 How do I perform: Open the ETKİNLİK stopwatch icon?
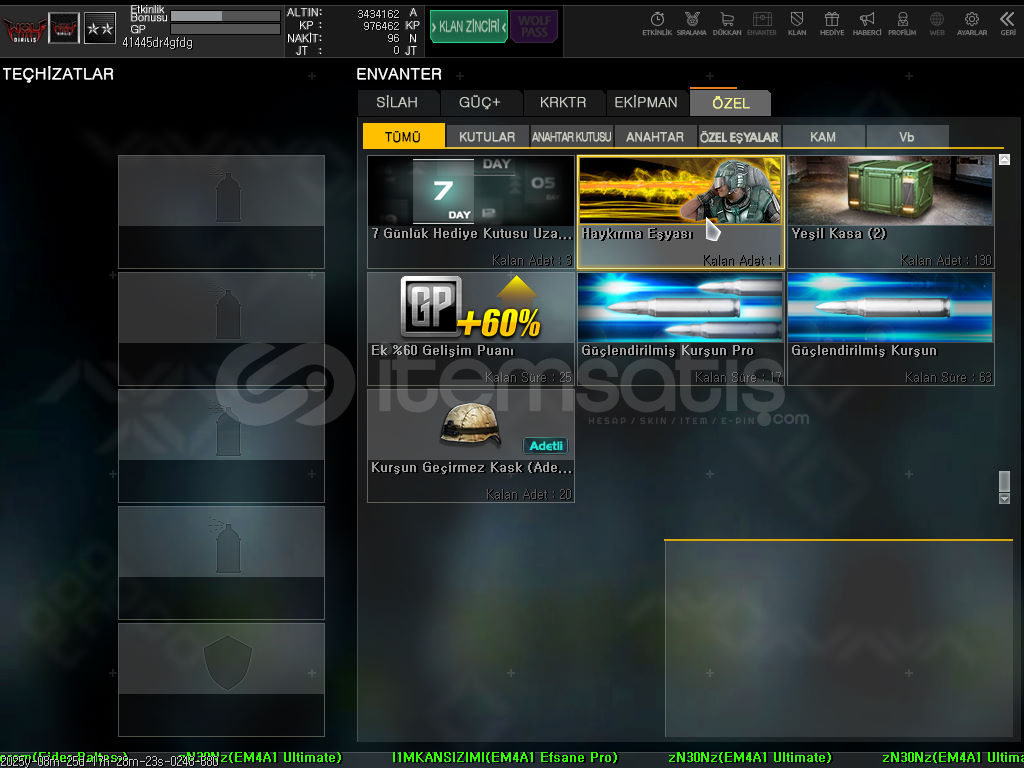click(657, 24)
